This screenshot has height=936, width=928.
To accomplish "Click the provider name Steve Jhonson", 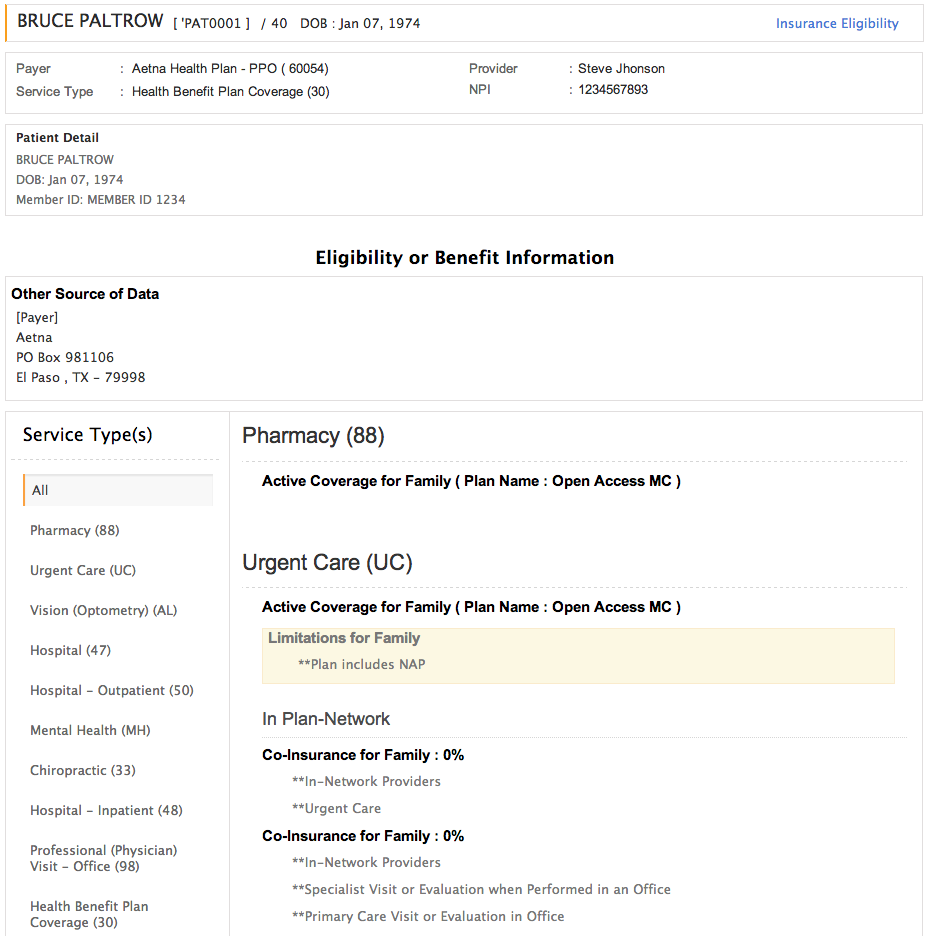I will coord(620,68).
